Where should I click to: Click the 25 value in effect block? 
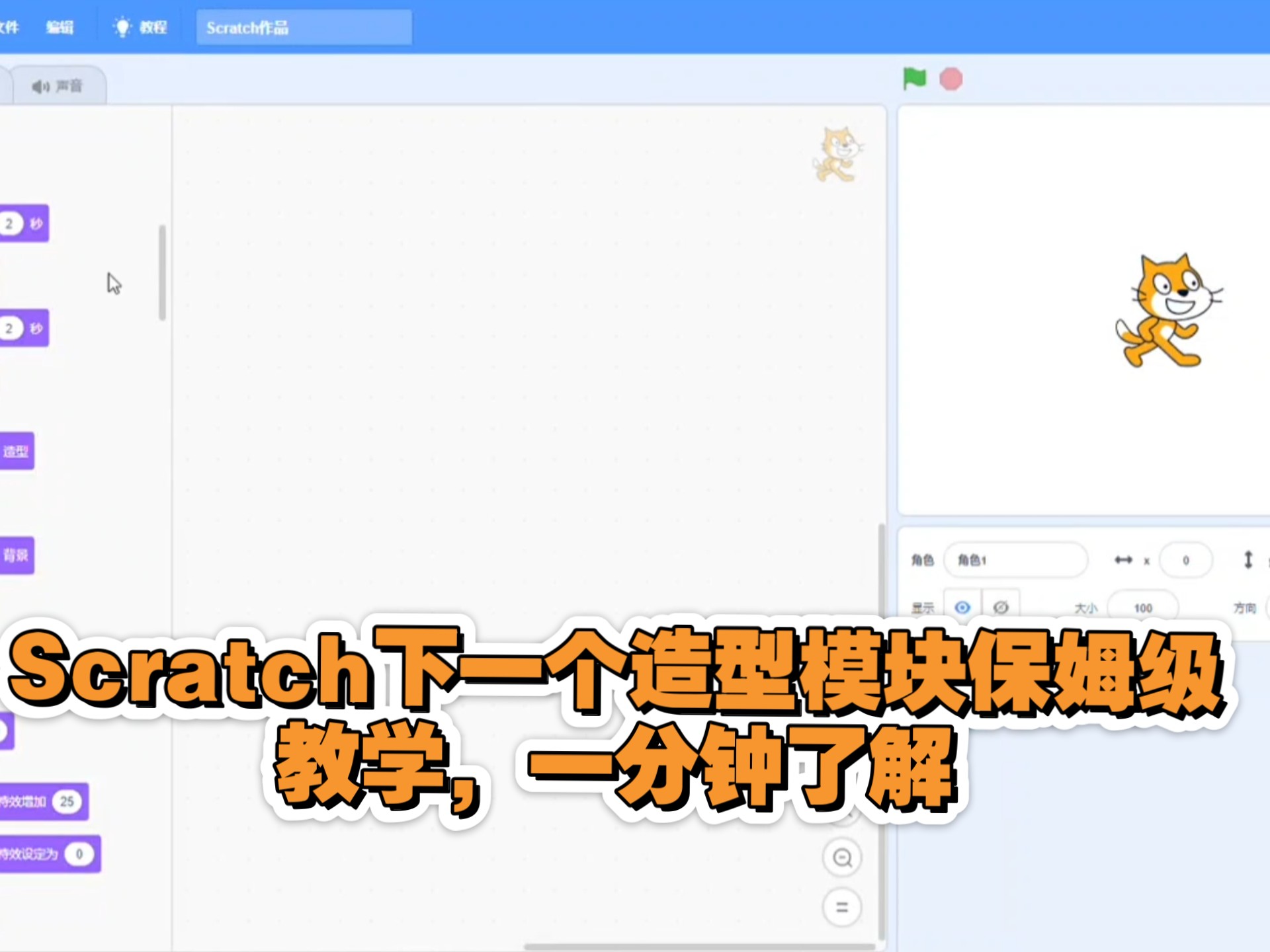67,801
